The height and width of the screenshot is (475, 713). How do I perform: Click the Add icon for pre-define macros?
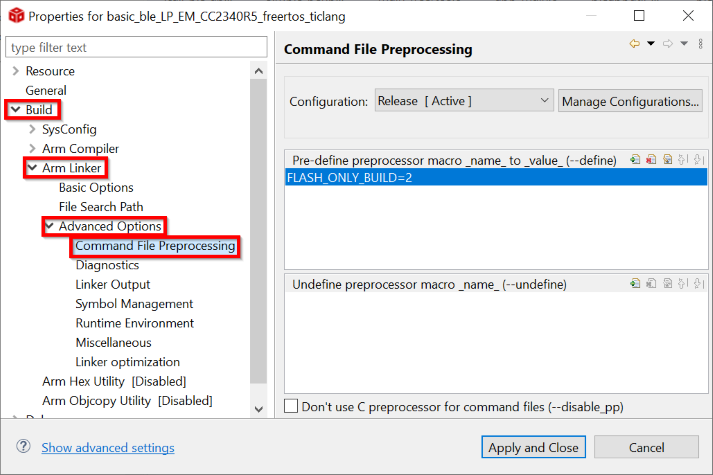636,160
